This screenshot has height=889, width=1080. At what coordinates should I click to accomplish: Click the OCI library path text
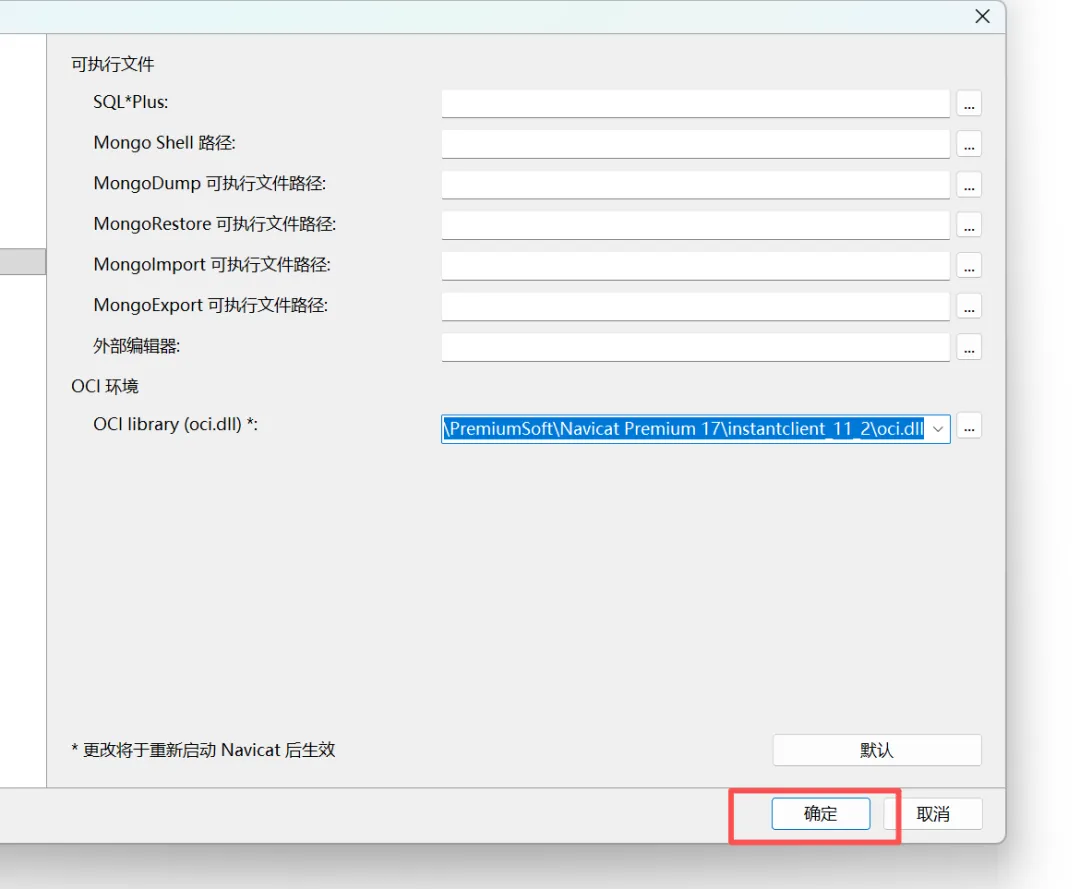click(683, 429)
